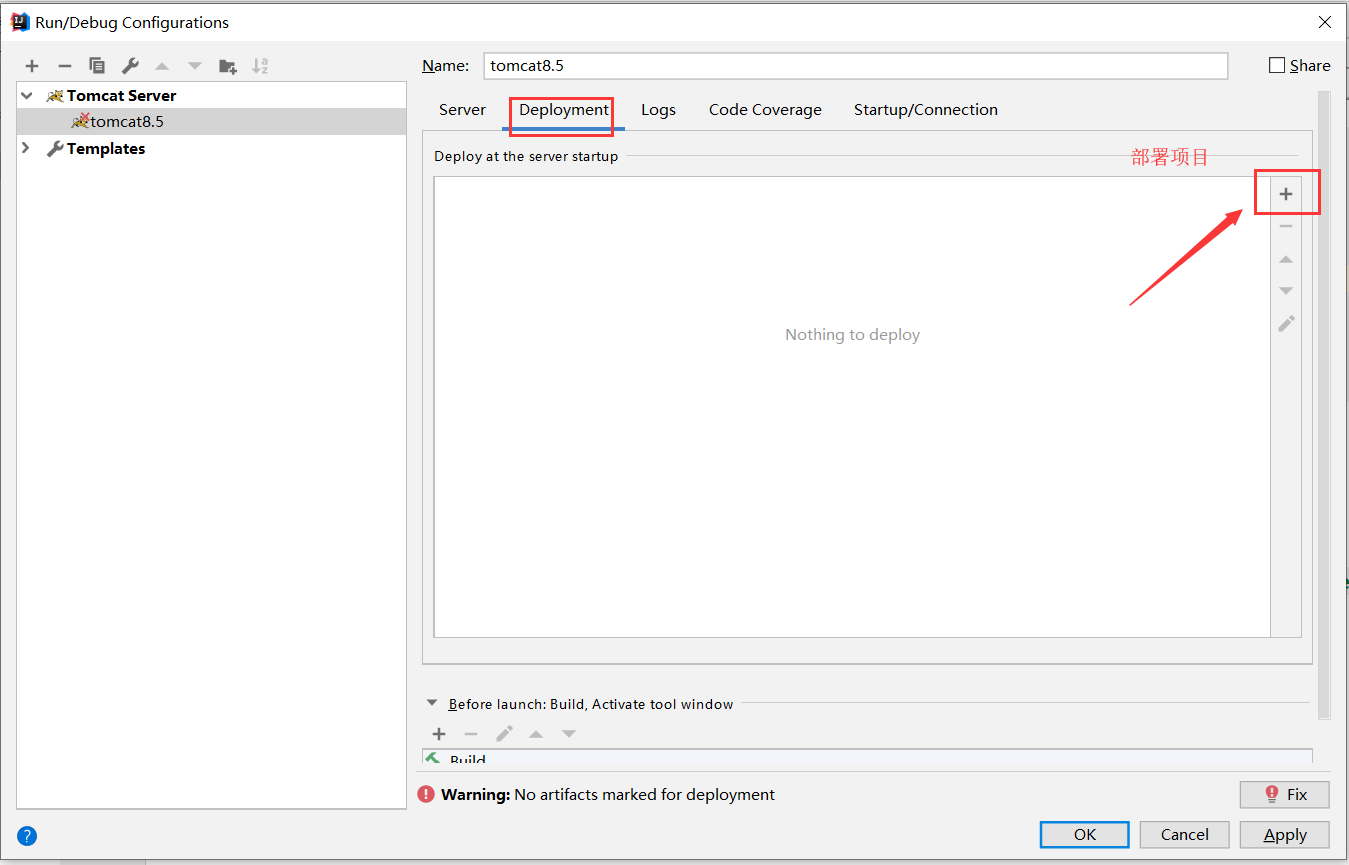The image size is (1349, 865).
Task: Create a new configuration folder
Action: (227, 66)
